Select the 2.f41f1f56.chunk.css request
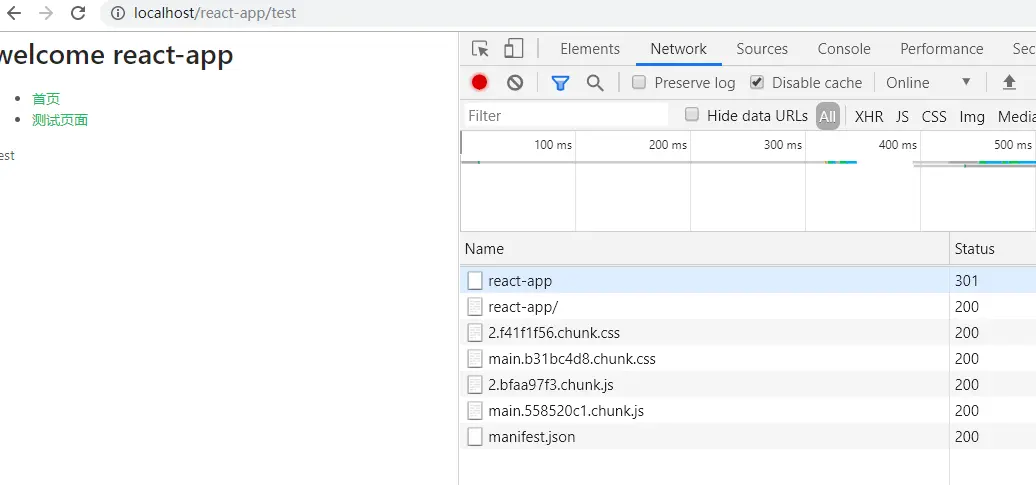 pyautogui.click(x=748, y=332)
